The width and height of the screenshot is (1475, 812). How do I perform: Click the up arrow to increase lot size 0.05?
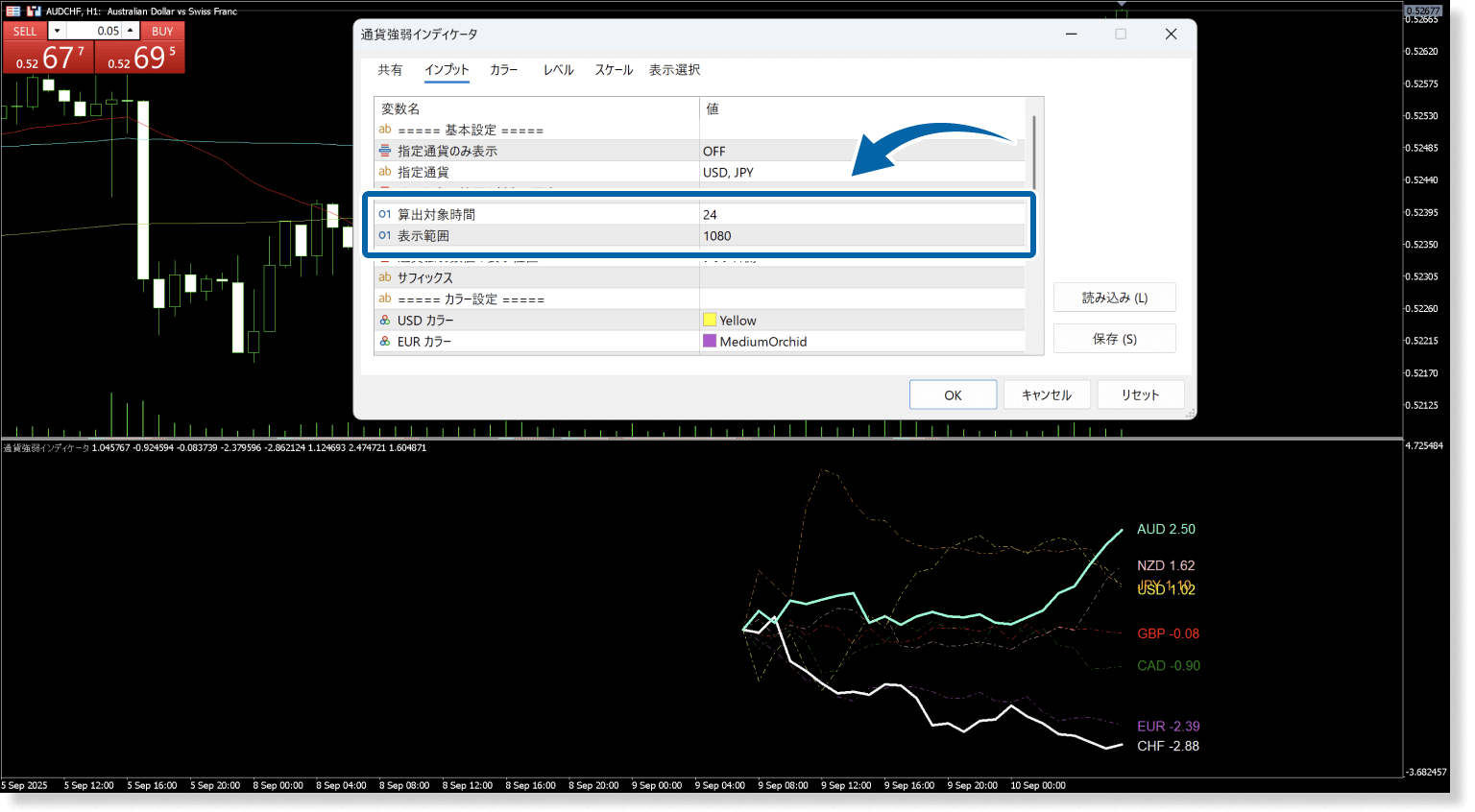click(x=131, y=31)
